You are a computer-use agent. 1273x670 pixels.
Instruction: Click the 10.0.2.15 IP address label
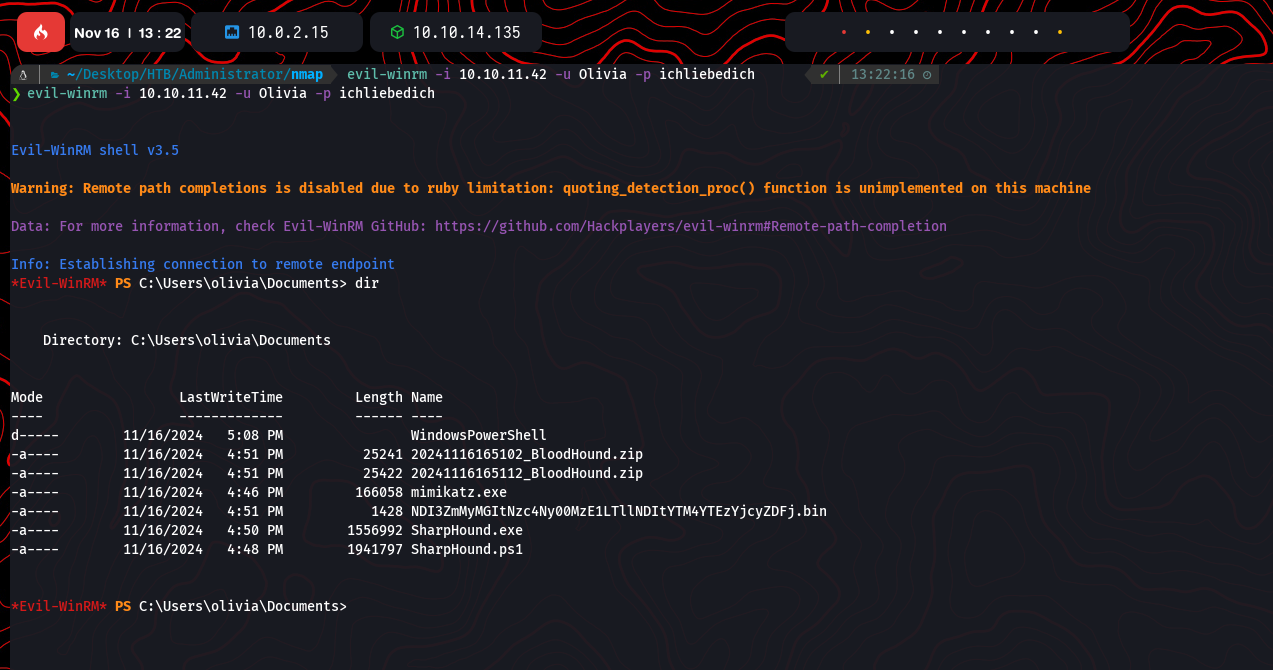(288, 33)
